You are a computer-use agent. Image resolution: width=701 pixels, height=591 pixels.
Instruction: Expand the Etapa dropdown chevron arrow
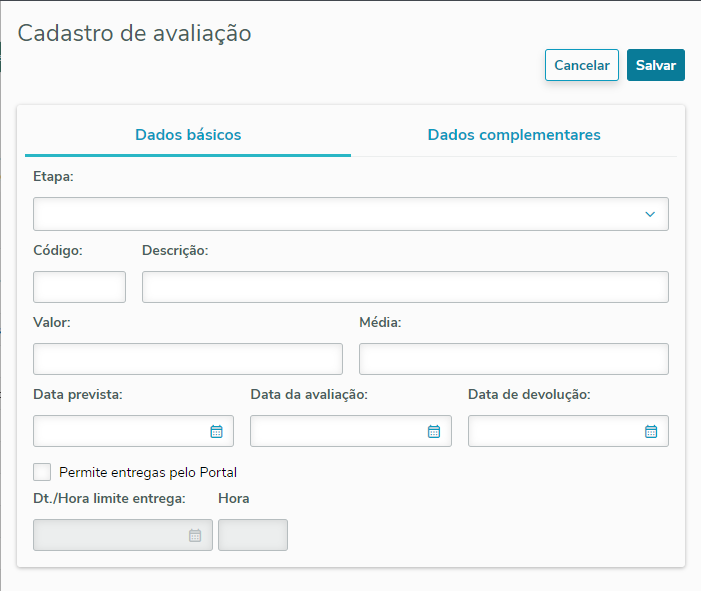650,214
